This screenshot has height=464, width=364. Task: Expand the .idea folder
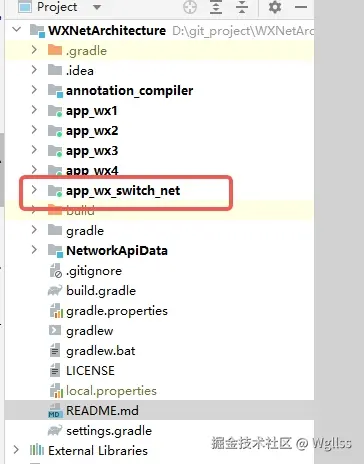[34, 70]
